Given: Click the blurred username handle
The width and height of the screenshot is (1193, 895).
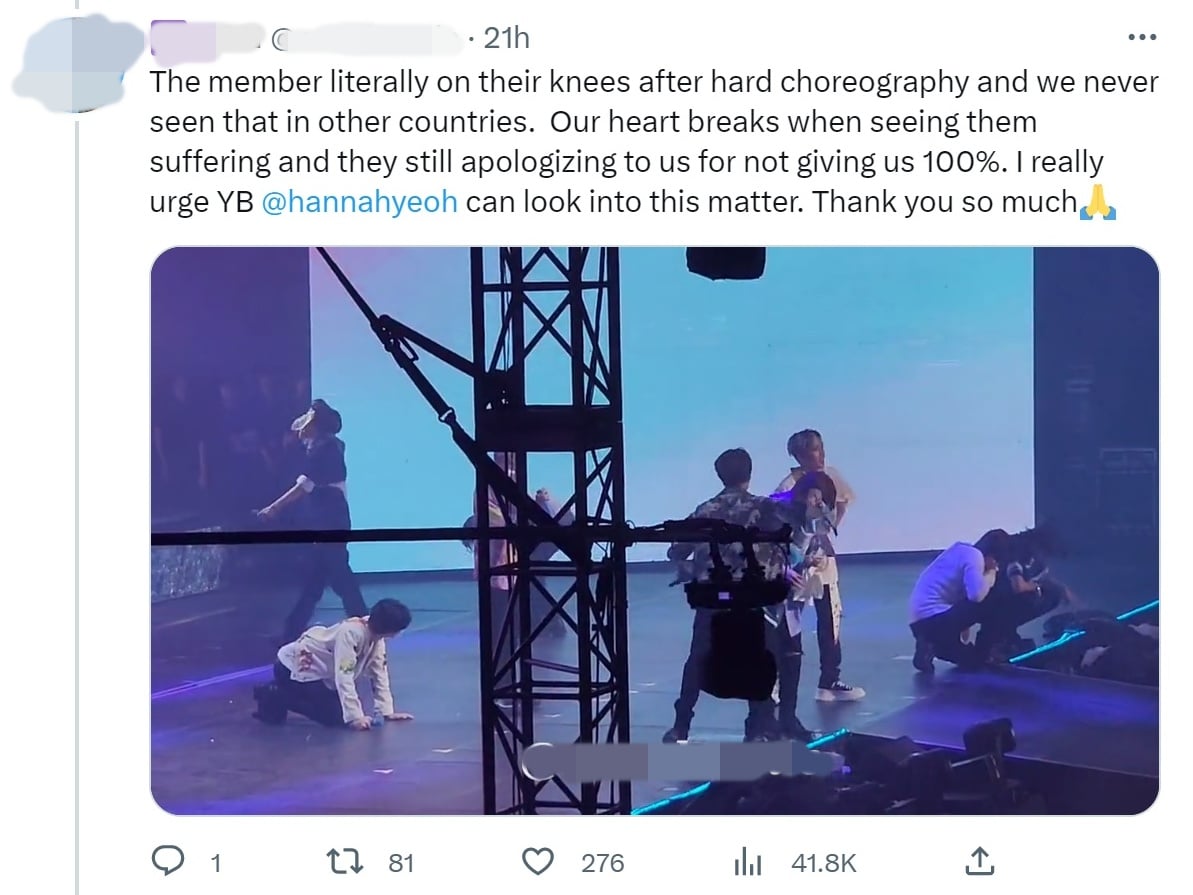Looking at the screenshot, I should click(370, 39).
